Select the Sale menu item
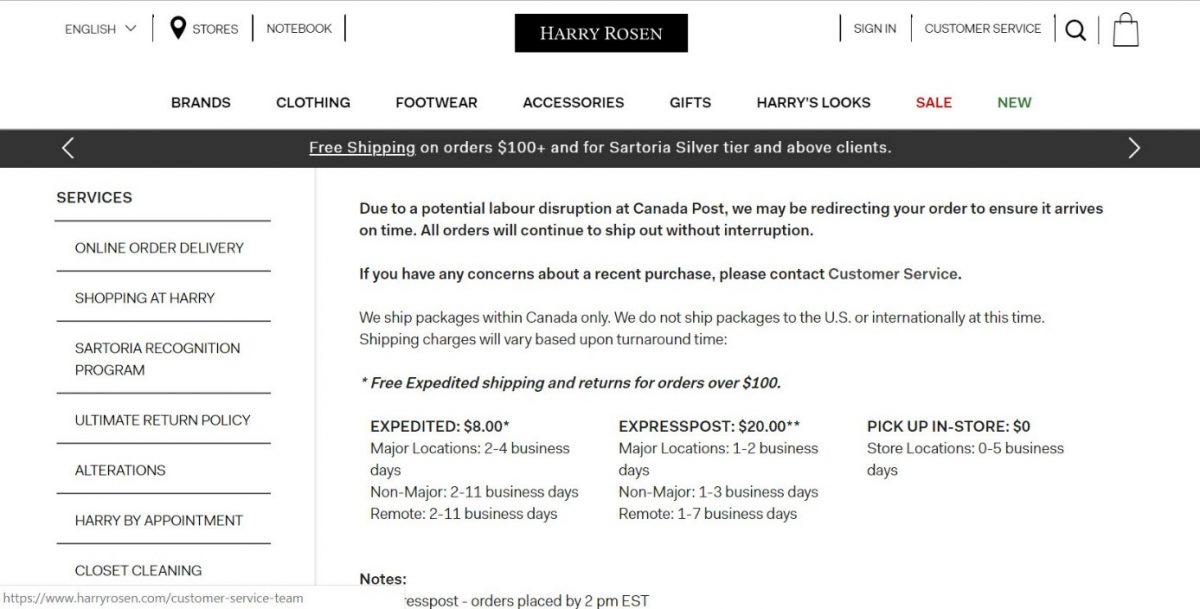 point(934,102)
